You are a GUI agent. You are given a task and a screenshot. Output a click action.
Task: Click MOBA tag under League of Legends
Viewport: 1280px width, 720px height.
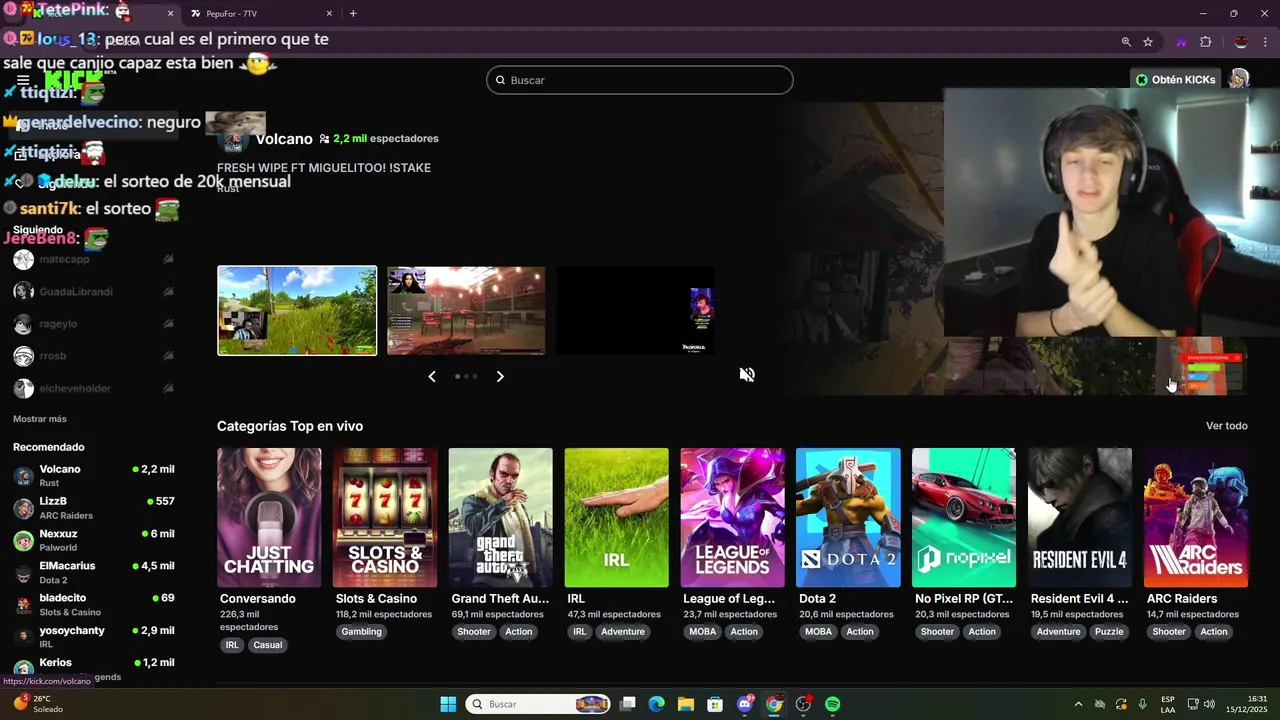[x=703, y=632]
